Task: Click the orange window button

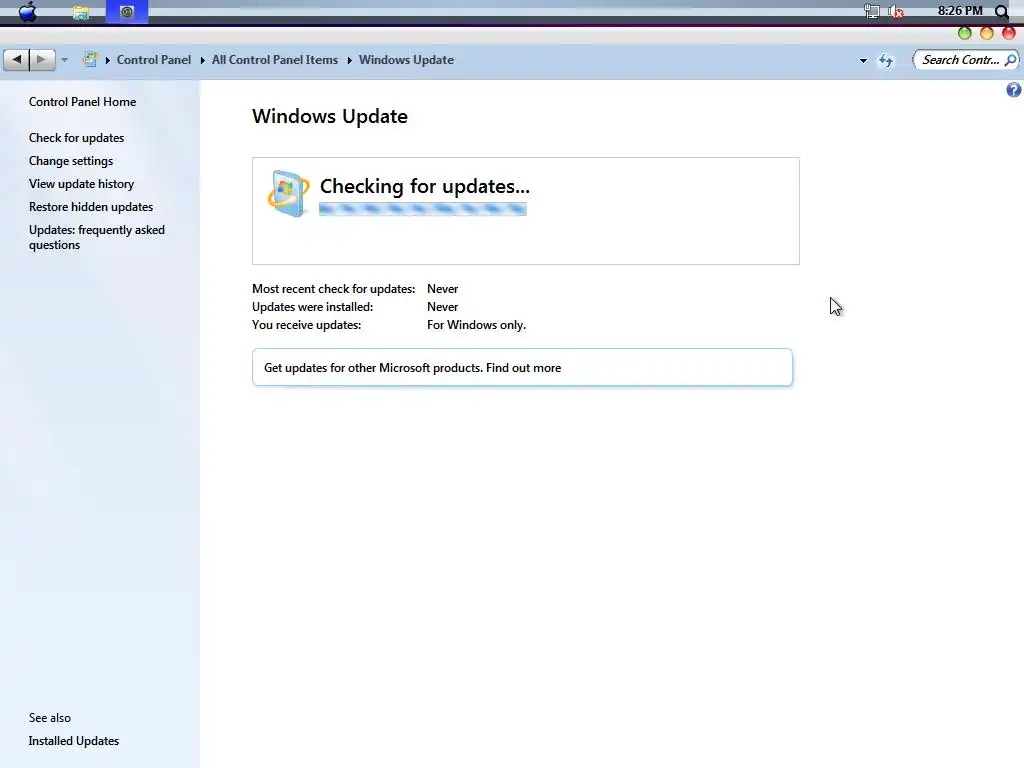Action: pyautogui.click(x=987, y=33)
